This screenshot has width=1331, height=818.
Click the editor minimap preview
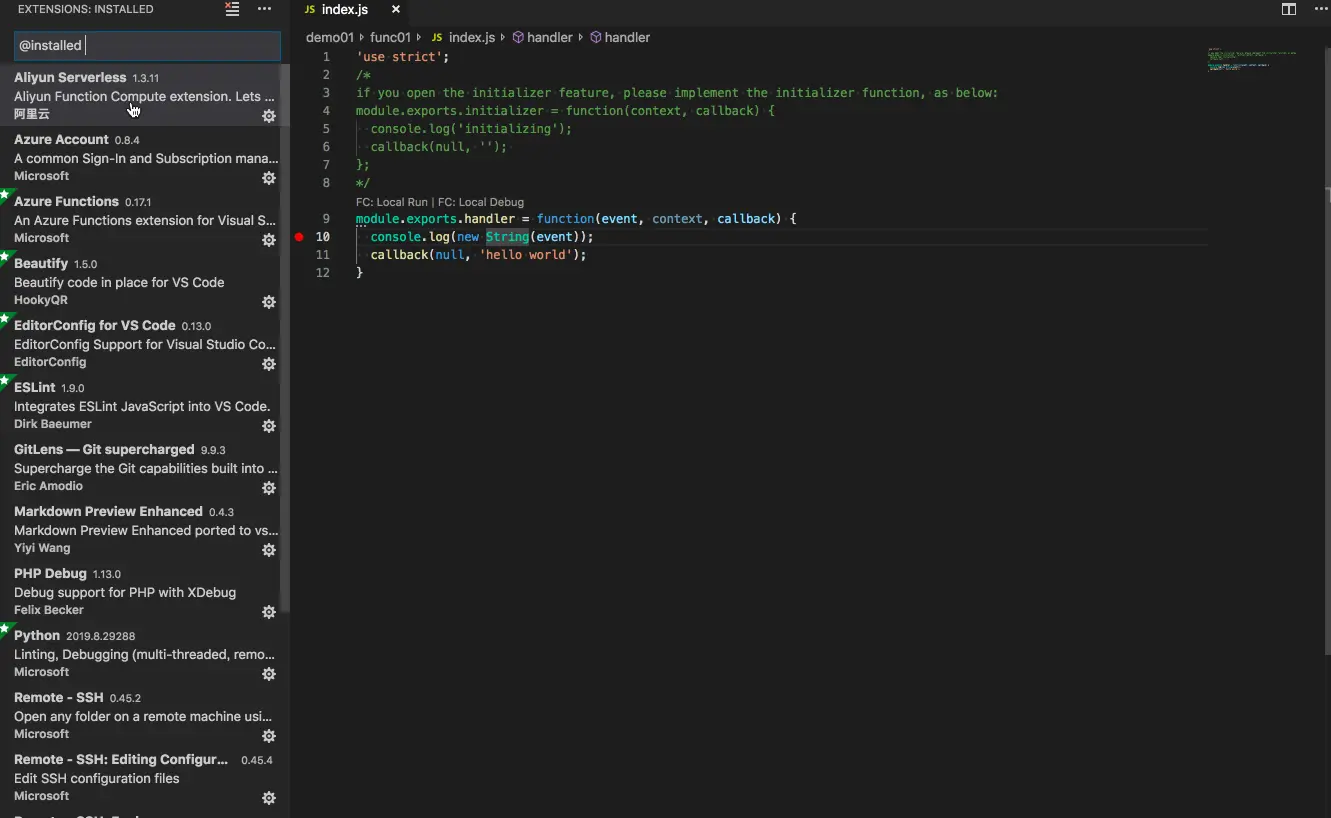click(x=1251, y=60)
